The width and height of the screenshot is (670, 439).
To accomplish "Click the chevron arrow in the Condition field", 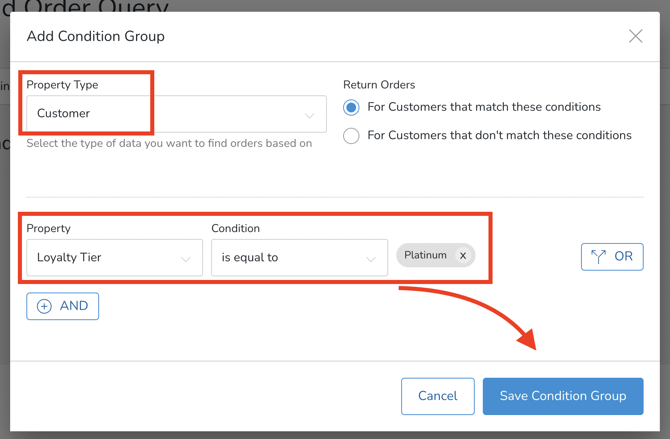I will (x=371, y=259).
